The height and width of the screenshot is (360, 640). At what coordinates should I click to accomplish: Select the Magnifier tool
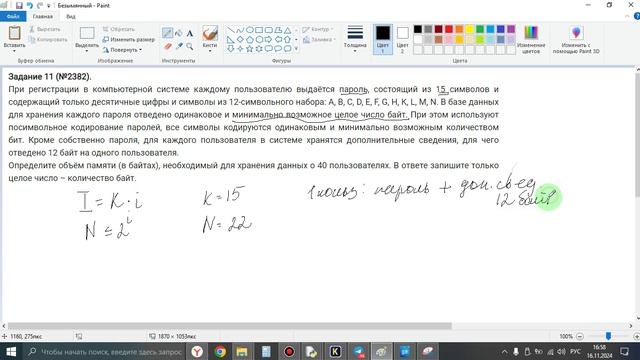(x=190, y=47)
